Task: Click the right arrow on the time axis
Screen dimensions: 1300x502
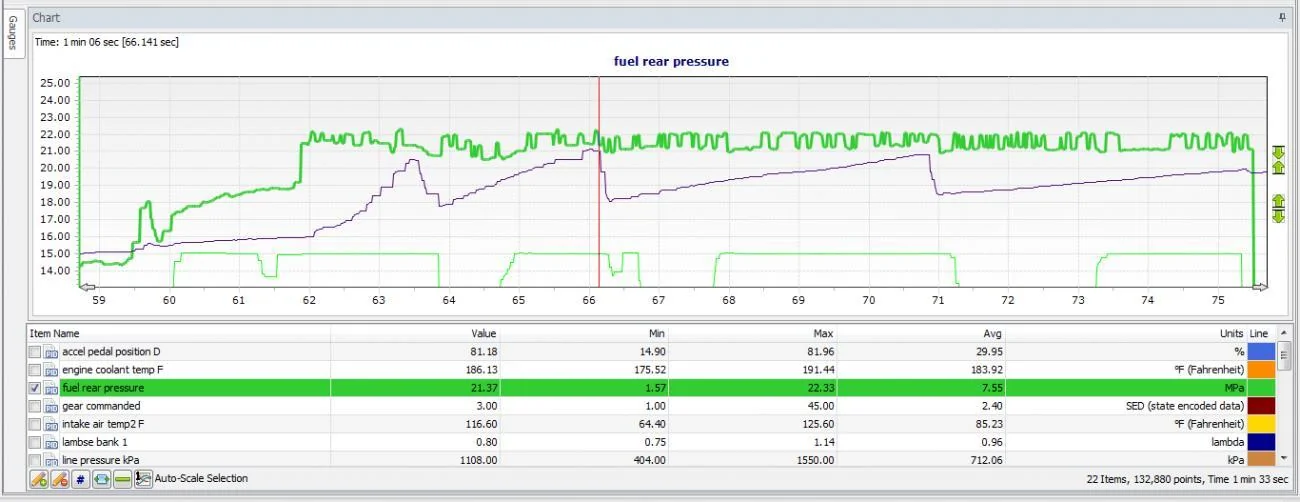Action: 1261,287
